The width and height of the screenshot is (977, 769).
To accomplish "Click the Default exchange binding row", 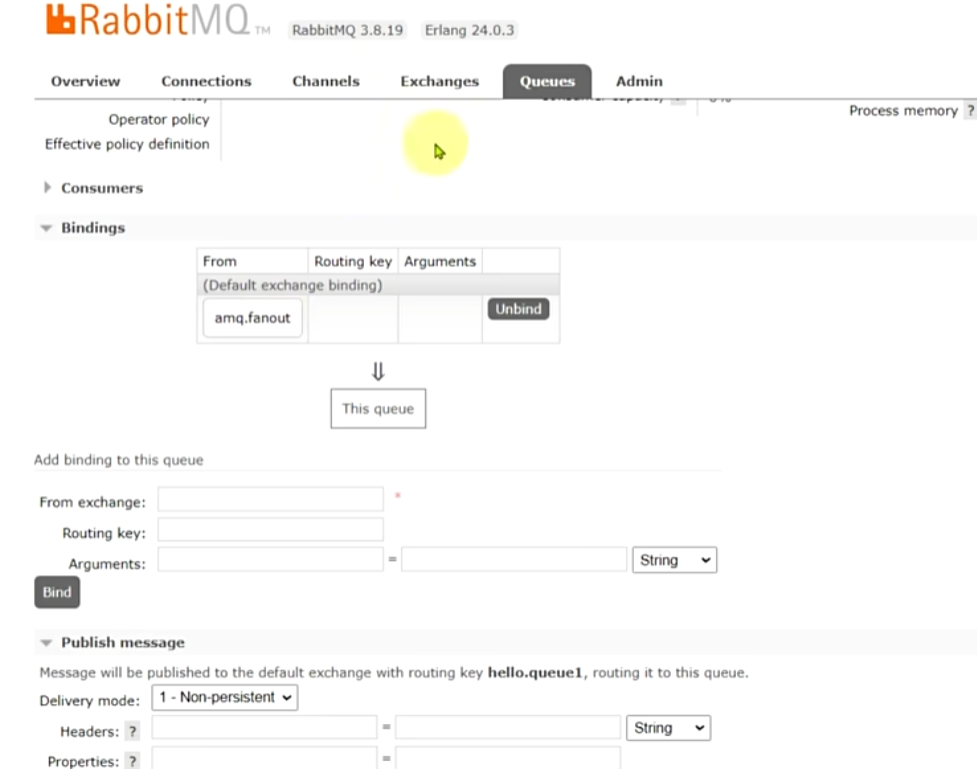I will click(x=378, y=285).
